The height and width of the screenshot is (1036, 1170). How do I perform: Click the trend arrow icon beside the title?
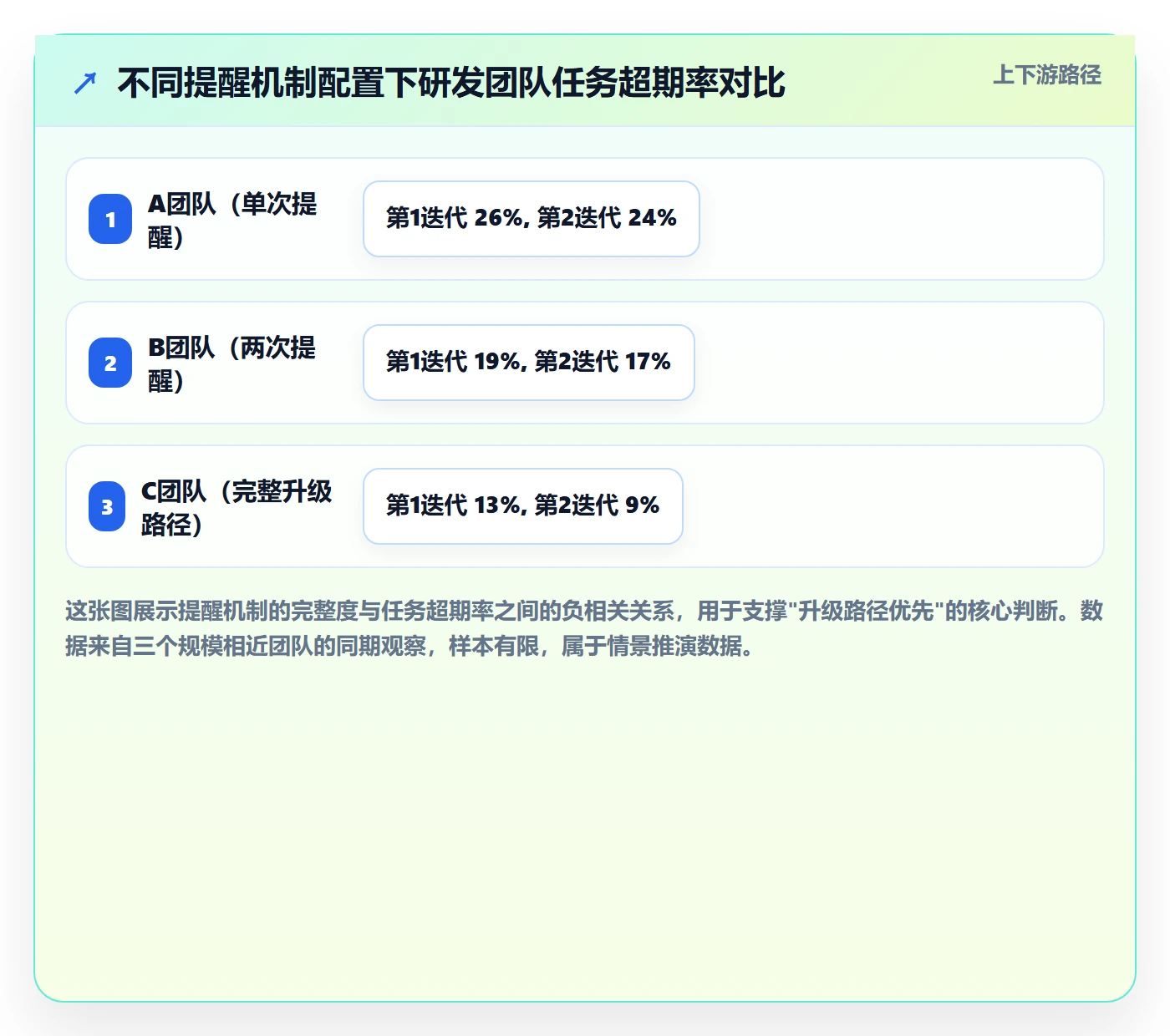tap(85, 83)
